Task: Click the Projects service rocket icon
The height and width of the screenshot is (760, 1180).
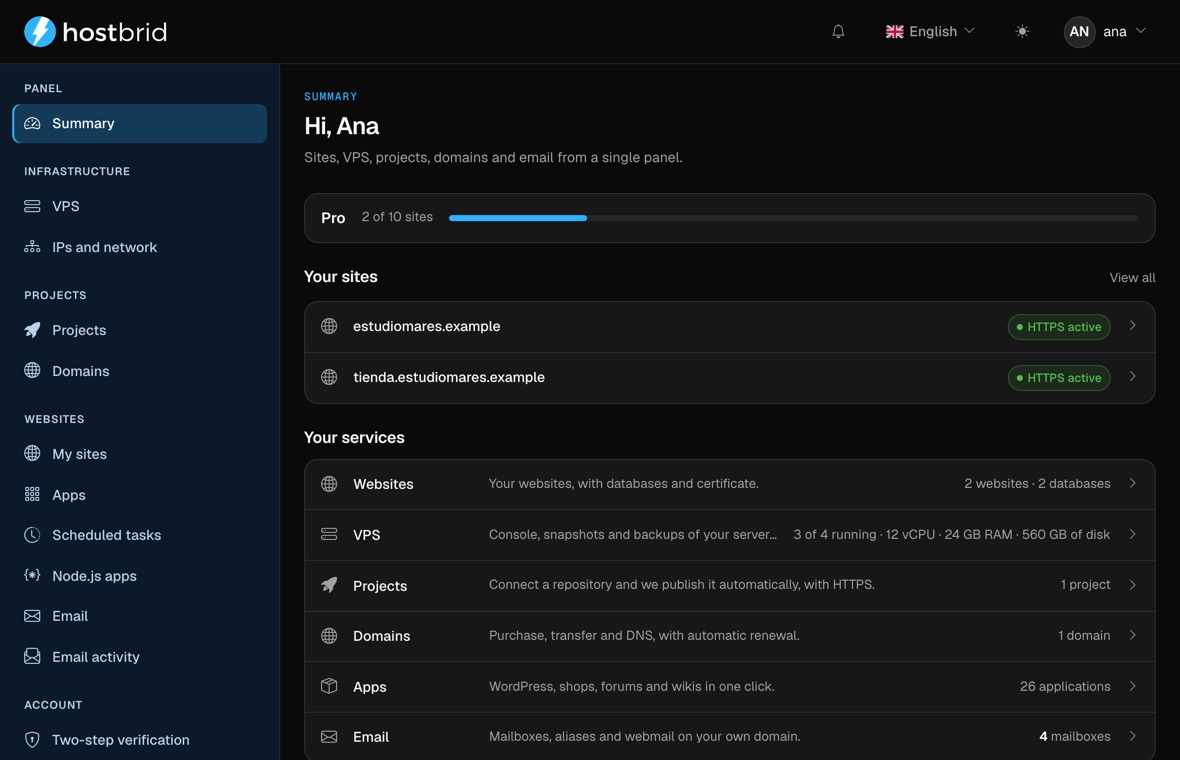Action: [x=329, y=585]
